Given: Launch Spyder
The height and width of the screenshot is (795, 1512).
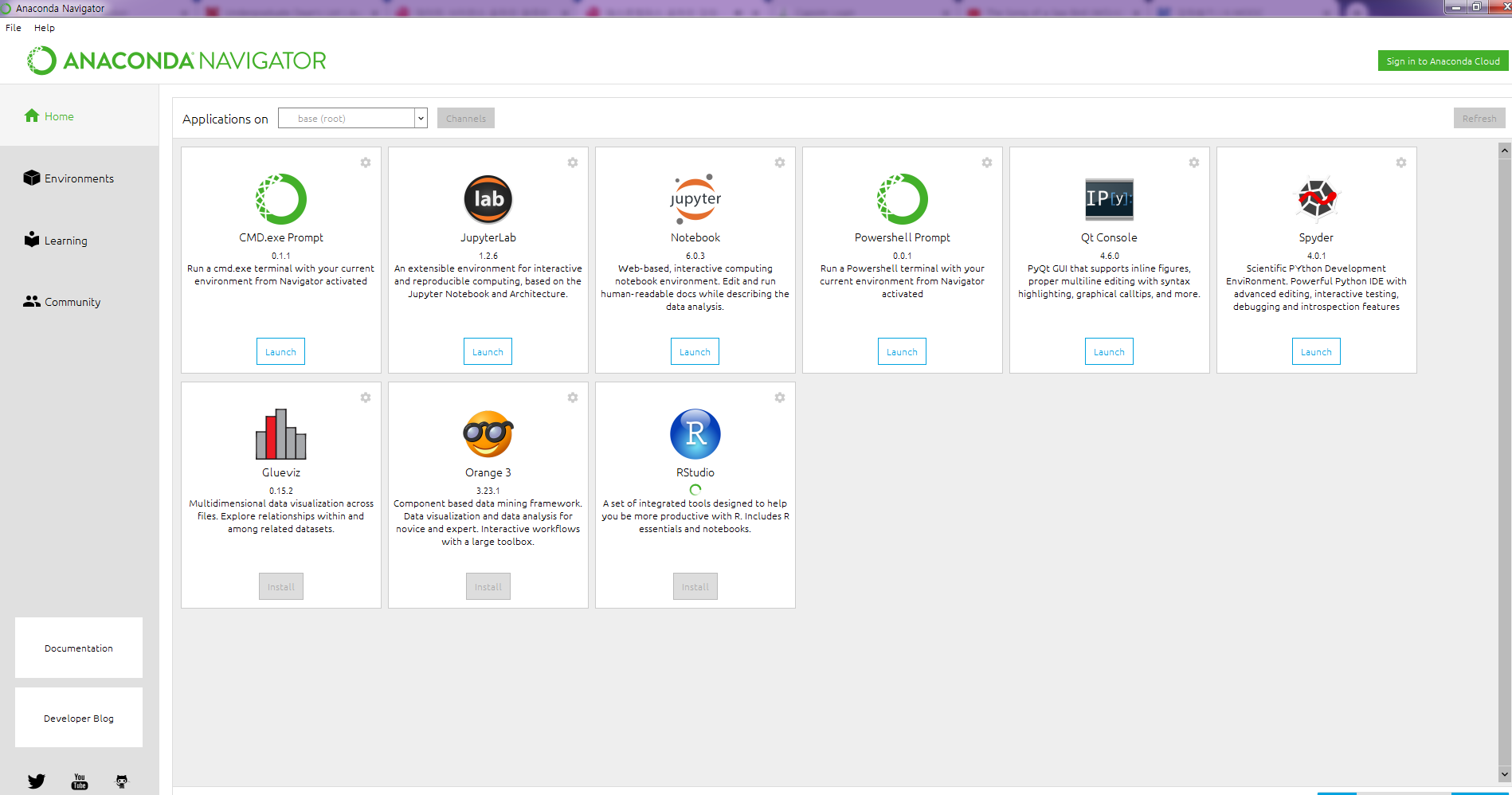Looking at the screenshot, I should pos(1316,351).
